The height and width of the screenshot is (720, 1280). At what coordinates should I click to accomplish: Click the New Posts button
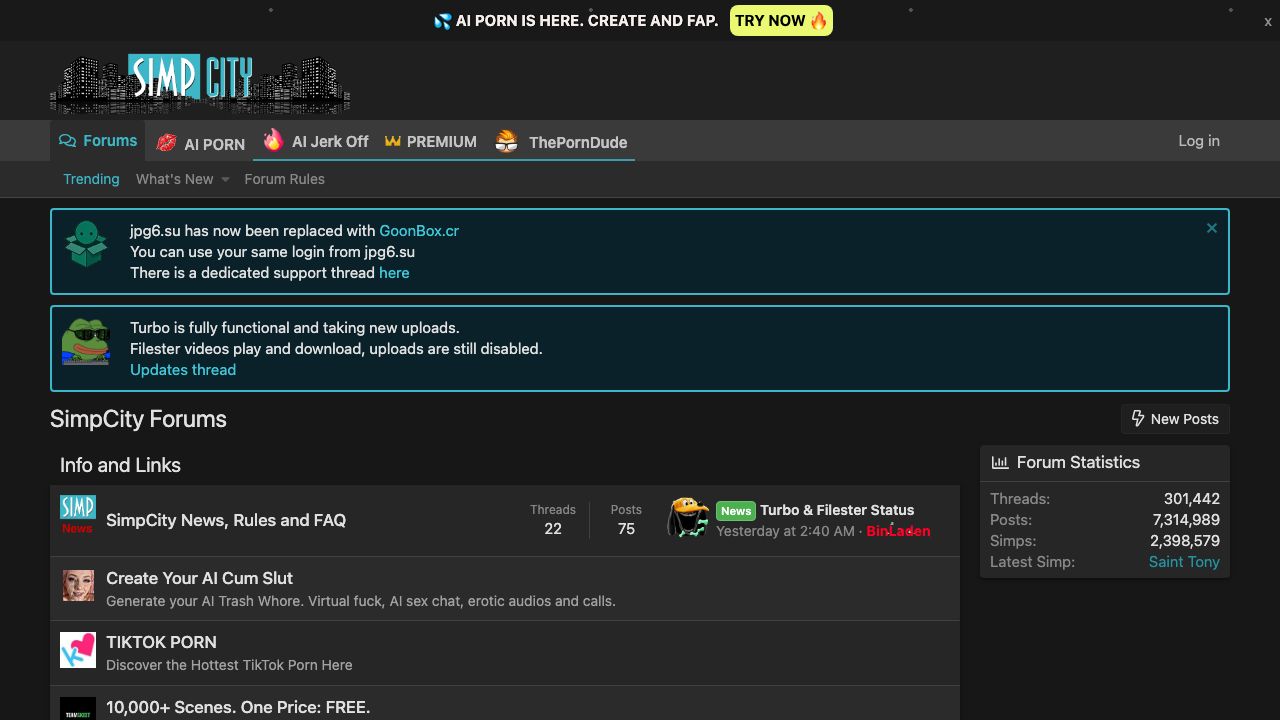tap(1175, 419)
